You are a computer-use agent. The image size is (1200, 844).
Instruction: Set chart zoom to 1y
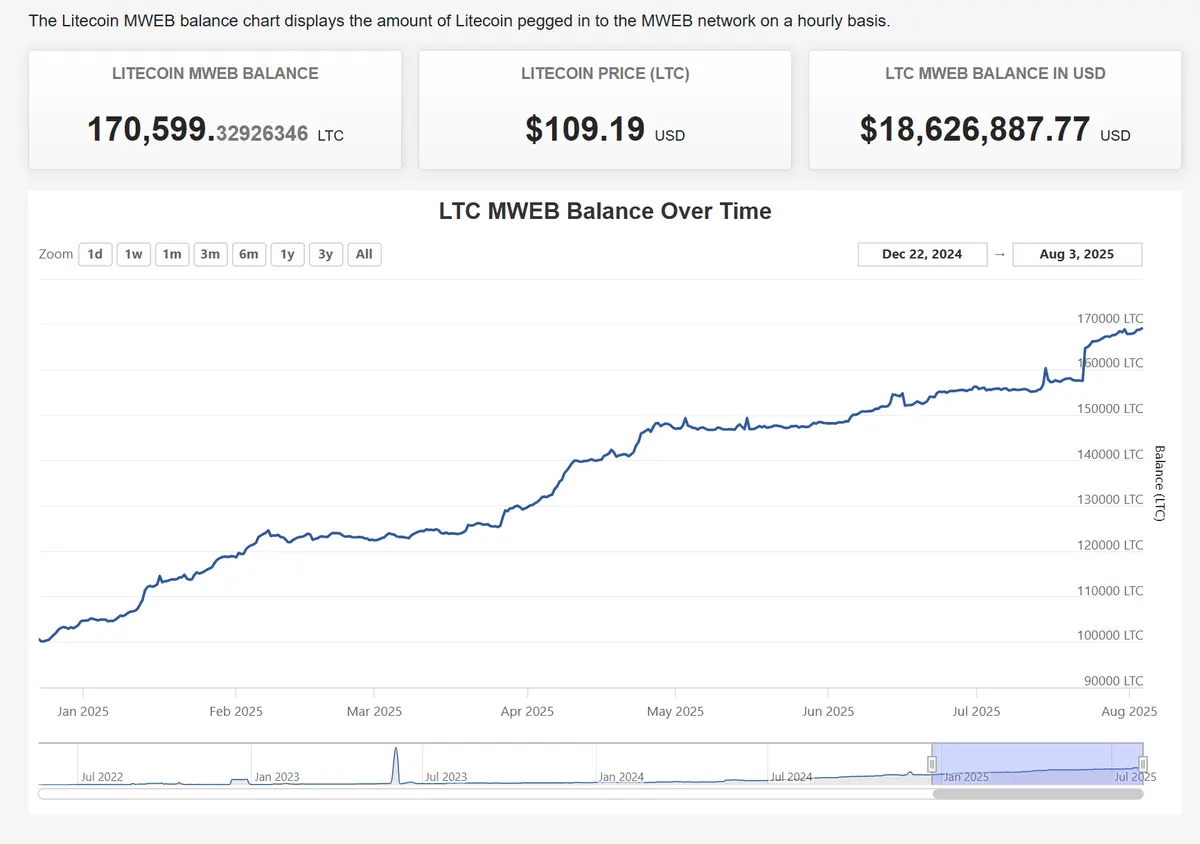click(287, 254)
